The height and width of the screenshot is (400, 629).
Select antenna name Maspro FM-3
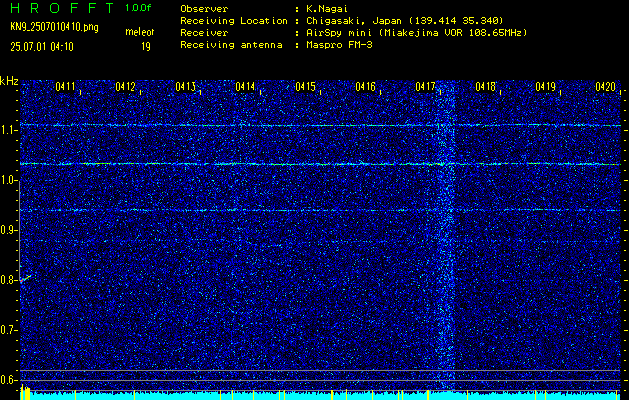point(339,45)
